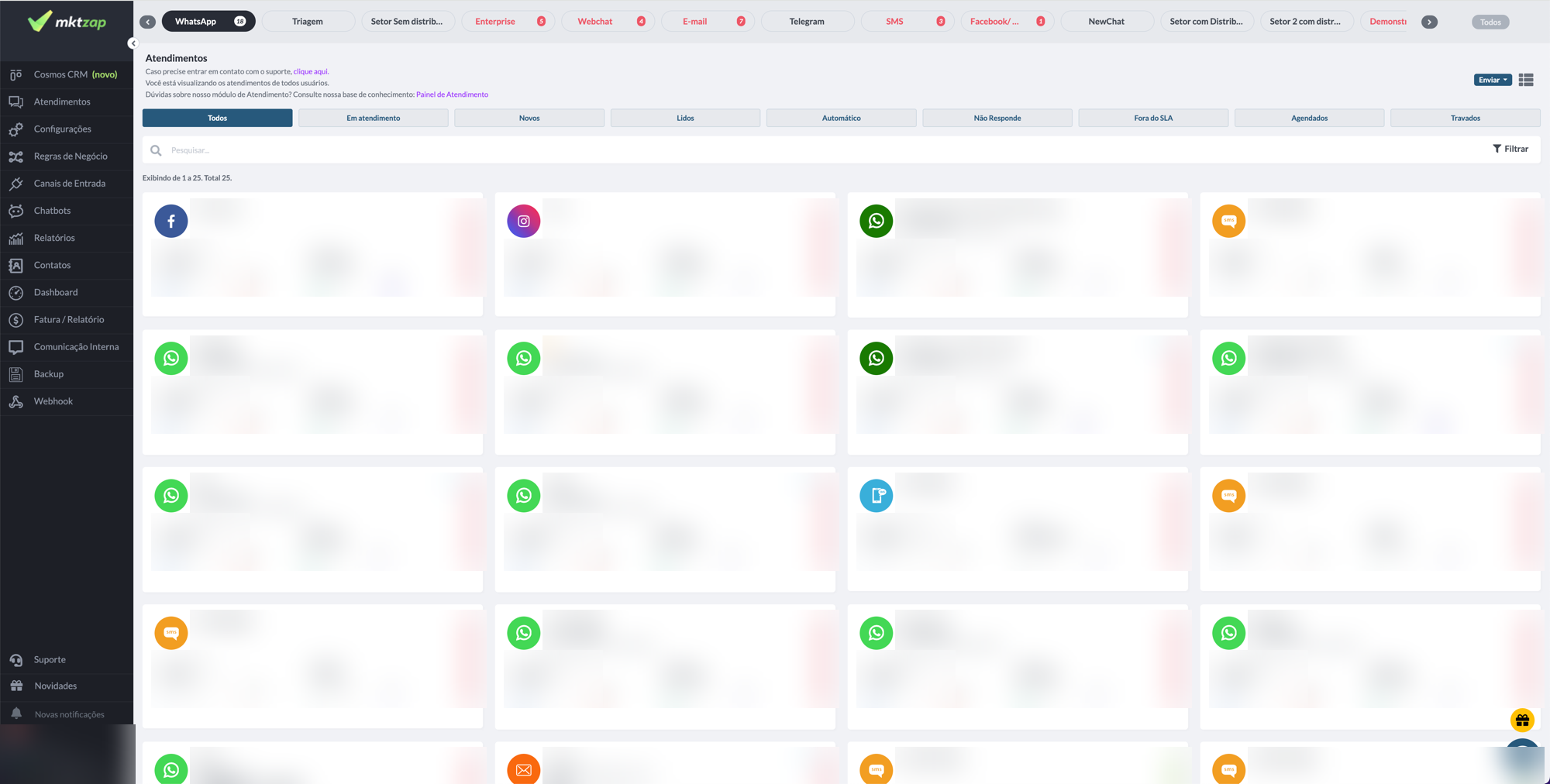1550x784 pixels.
Task: Select the Canais de Entrada plug icon
Action: (15, 184)
